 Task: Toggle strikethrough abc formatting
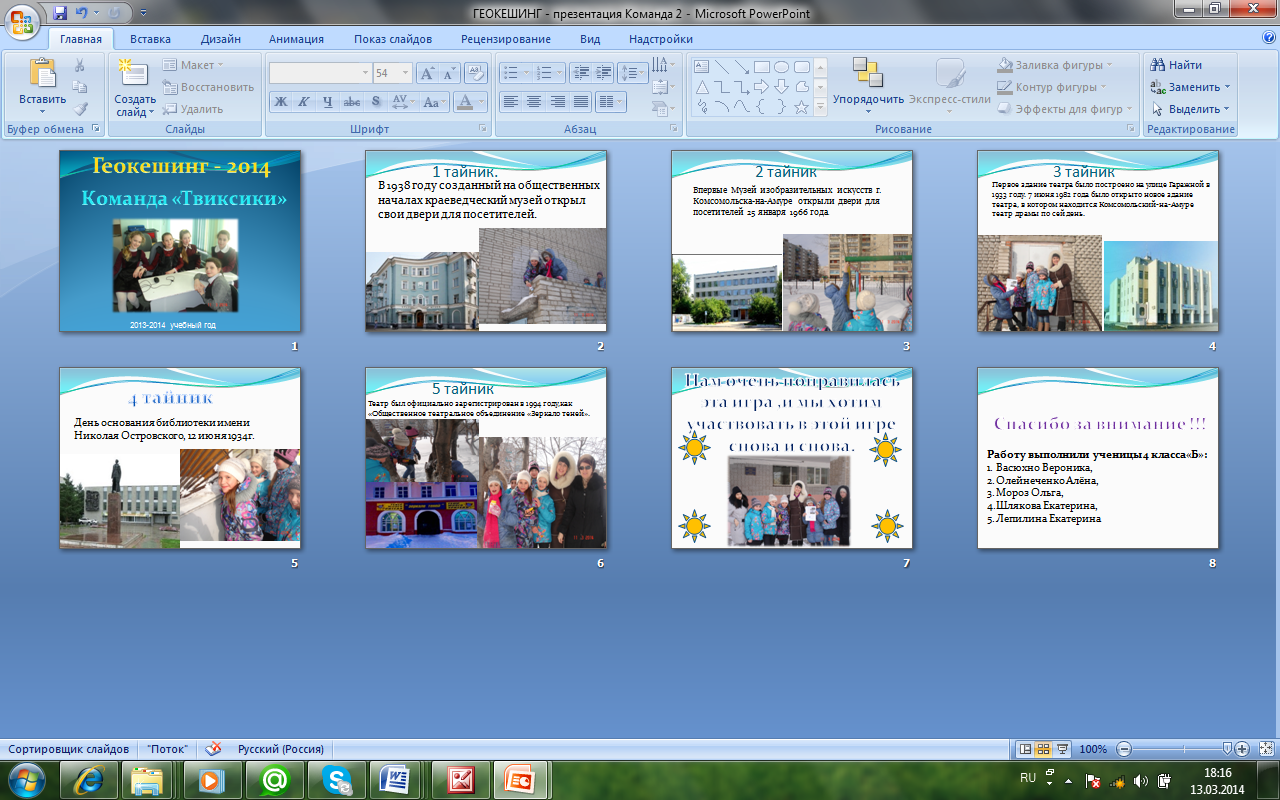352,102
